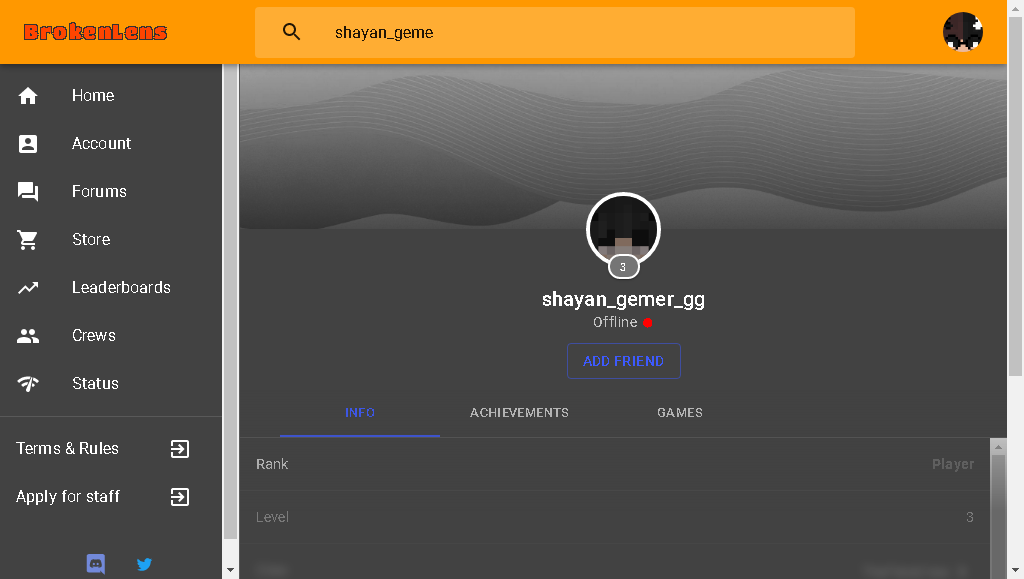Click the Leaderboards trend icon
Viewport: 1024px width, 579px height.
(x=27, y=287)
